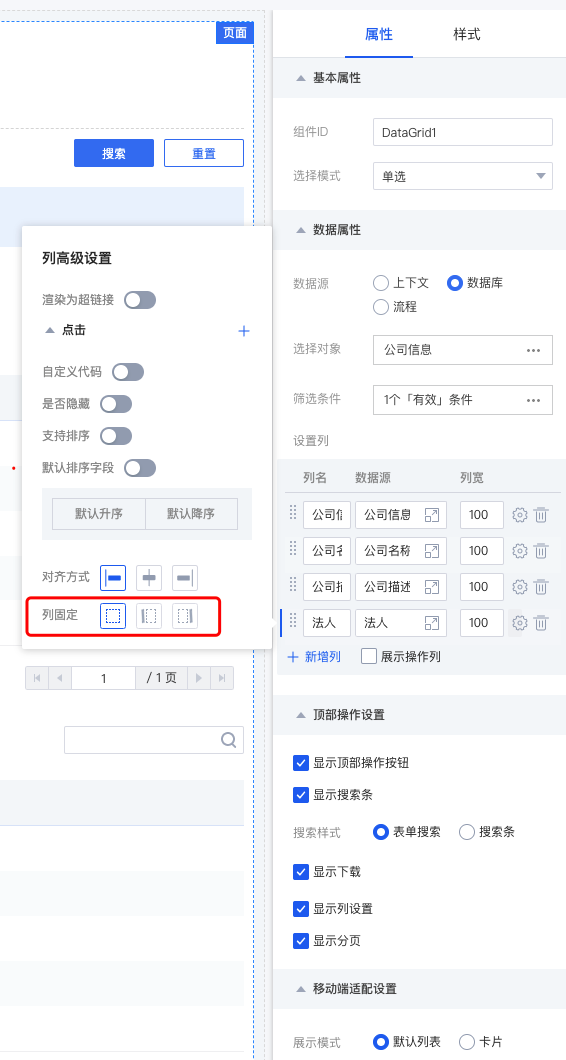Choose fix column to left icon
Viewport: 566px width, 1060px height.
tap(149, 616)
